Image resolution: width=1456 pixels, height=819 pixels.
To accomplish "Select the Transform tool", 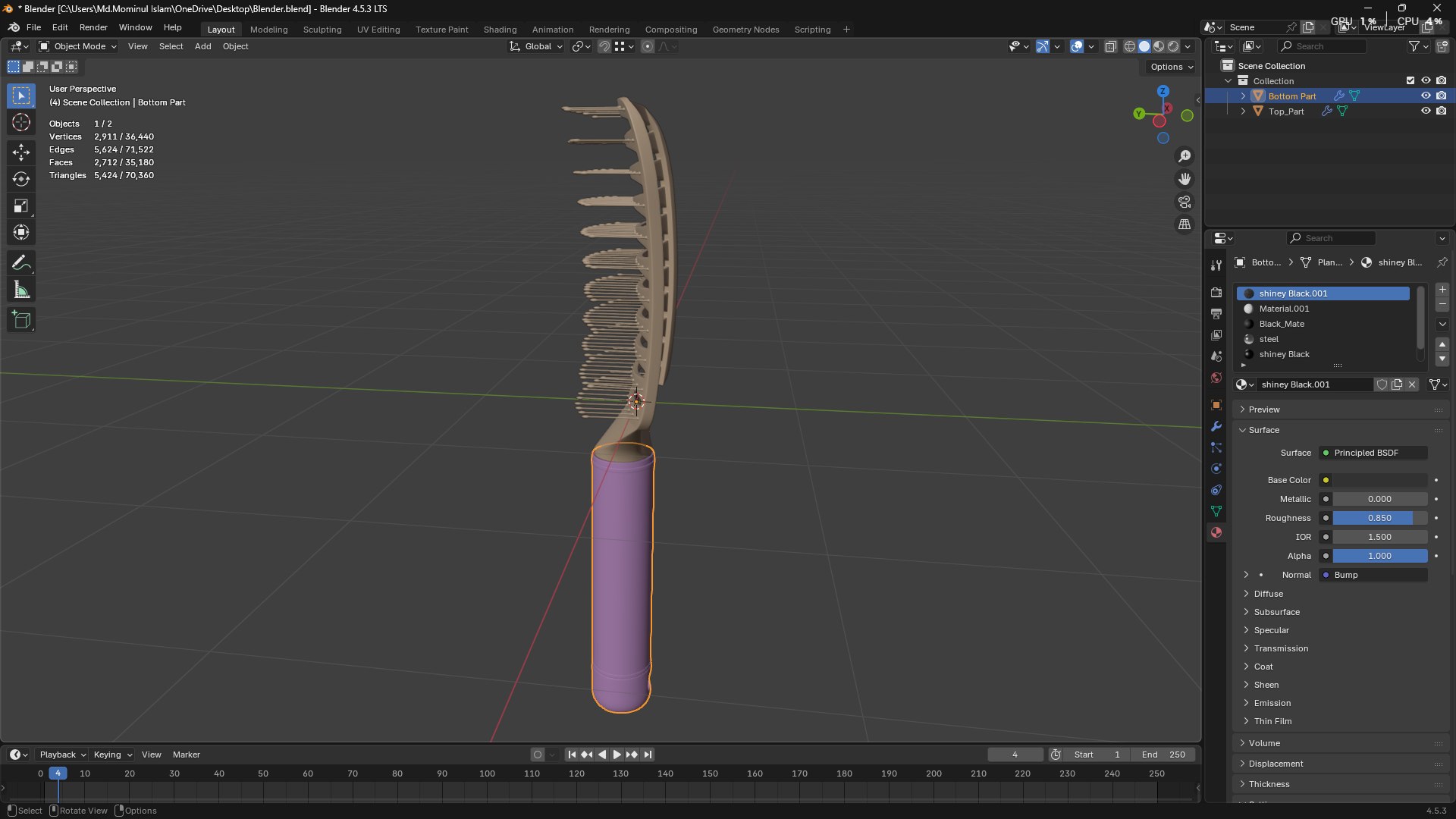I will click(x=21, y=232).
